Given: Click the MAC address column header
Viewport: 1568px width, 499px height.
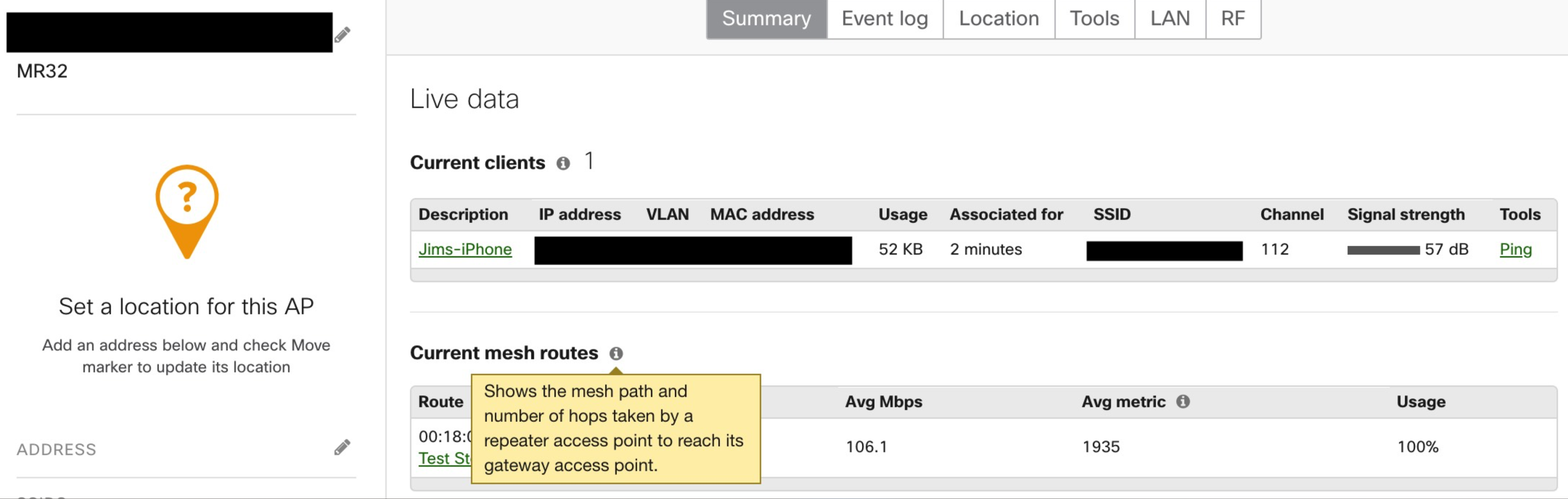Looking at the screenshot, I should point(762,214).
